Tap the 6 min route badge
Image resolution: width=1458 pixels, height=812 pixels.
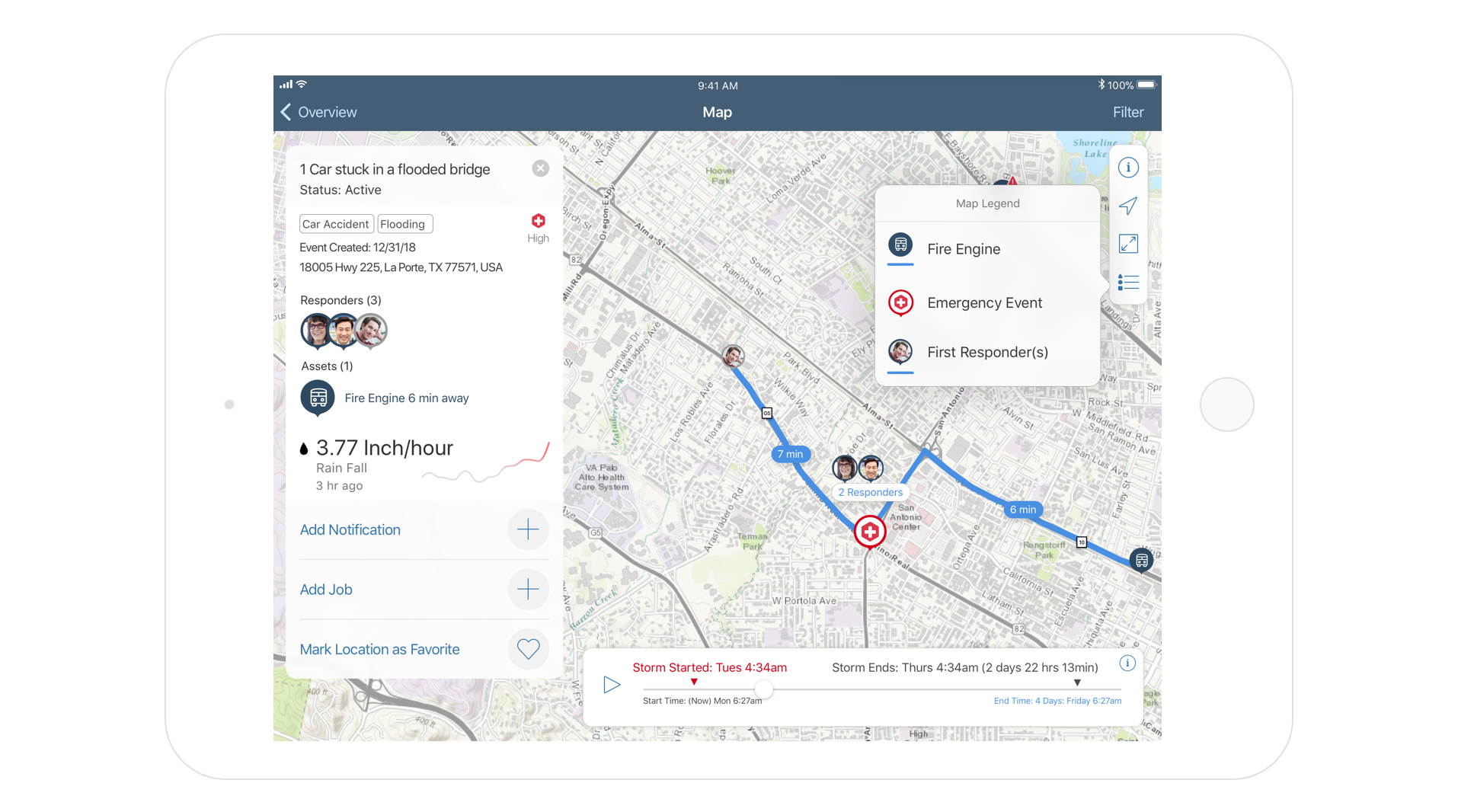coord(1022,510)
